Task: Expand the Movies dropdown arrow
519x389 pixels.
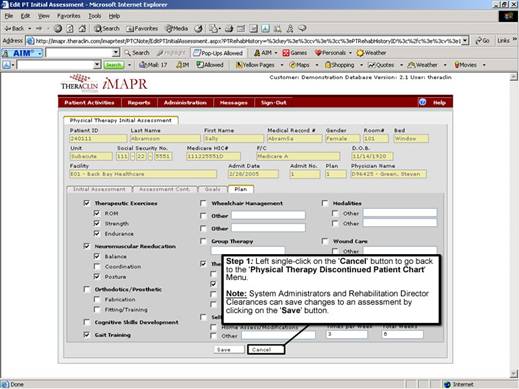Action: [x=484, y=65]
